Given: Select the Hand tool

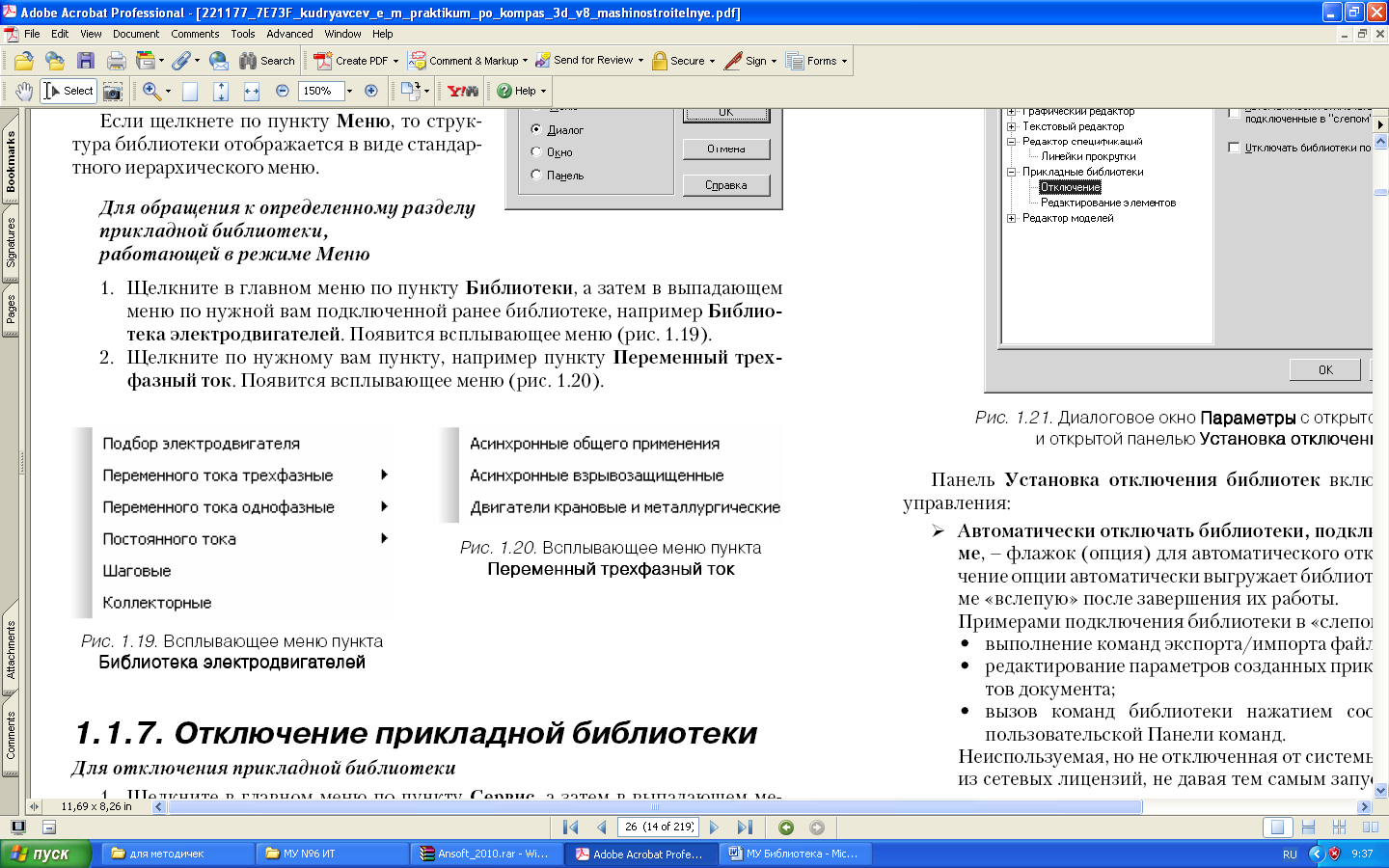Looking at the screenshot, I should (x=24, y=91).
